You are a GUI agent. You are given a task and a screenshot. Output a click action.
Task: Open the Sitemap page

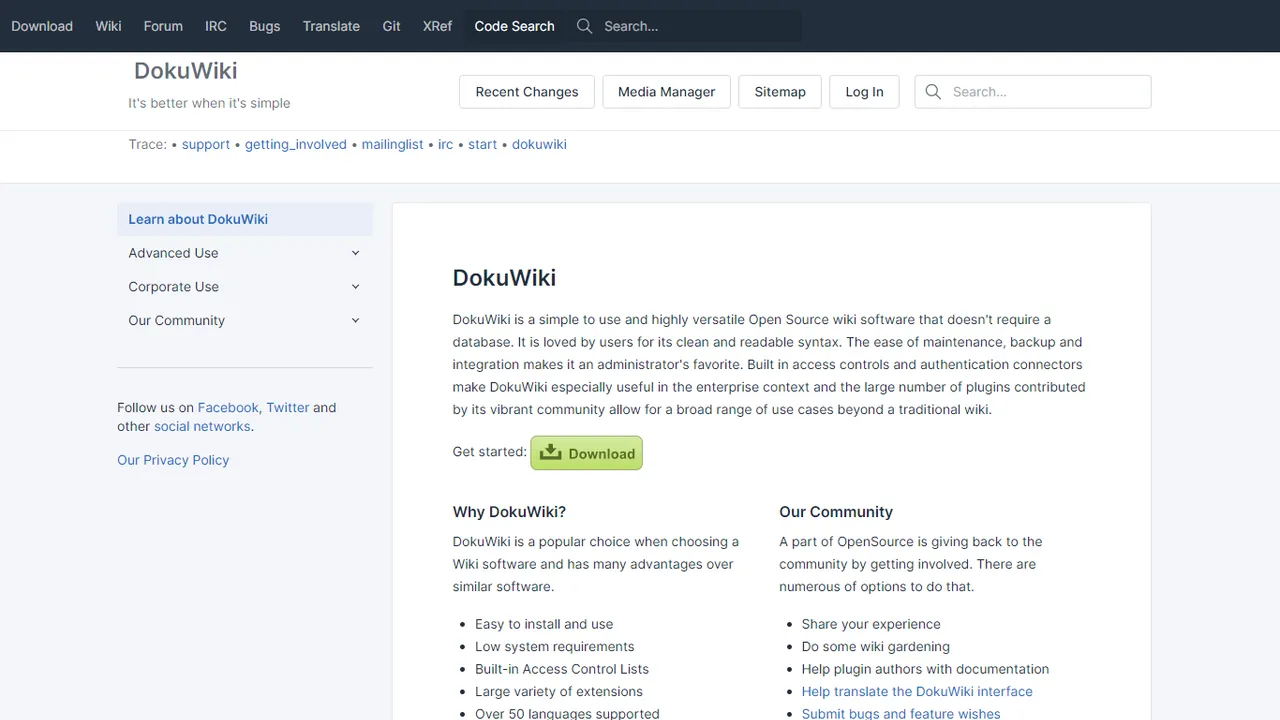pos(780,92)
